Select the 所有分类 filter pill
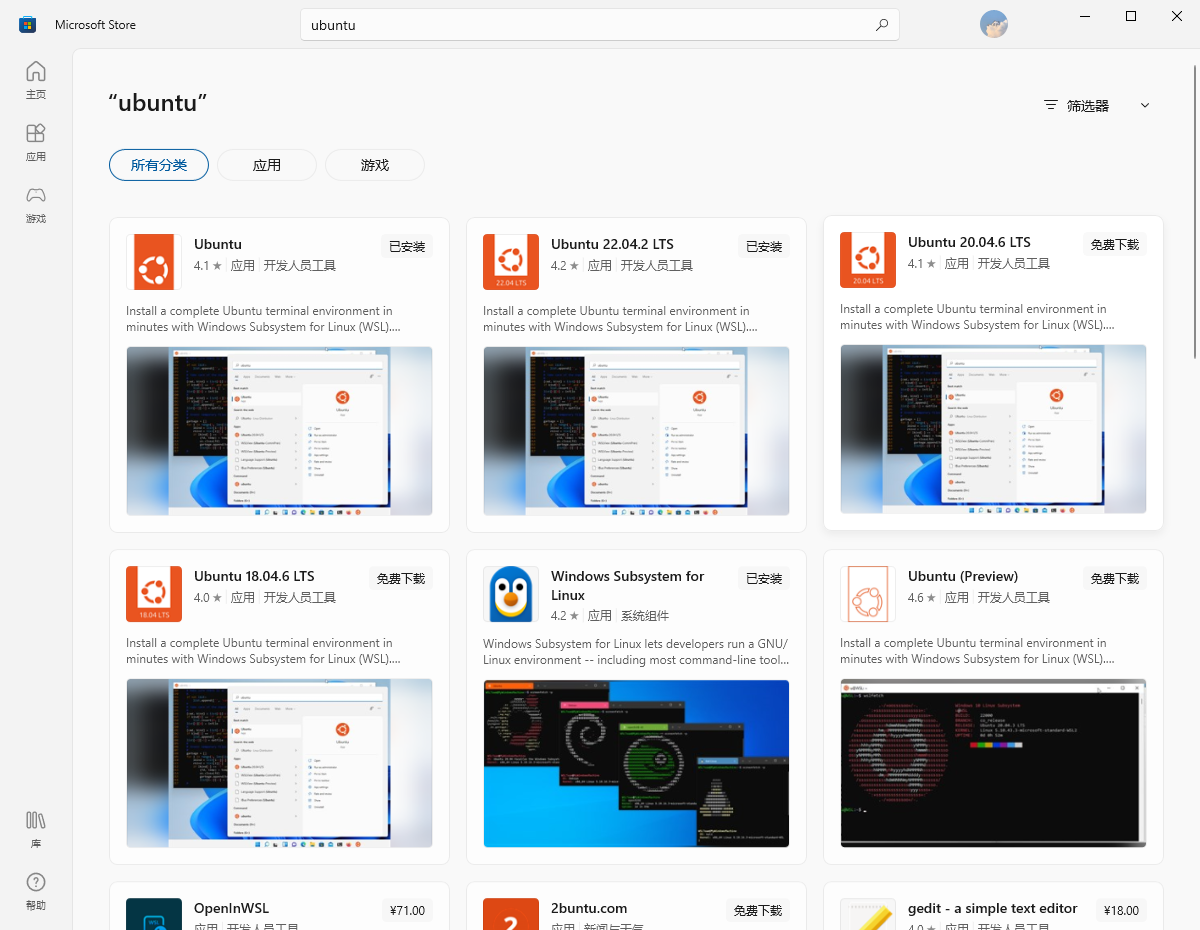1200x930 pixels. (158, 165)
